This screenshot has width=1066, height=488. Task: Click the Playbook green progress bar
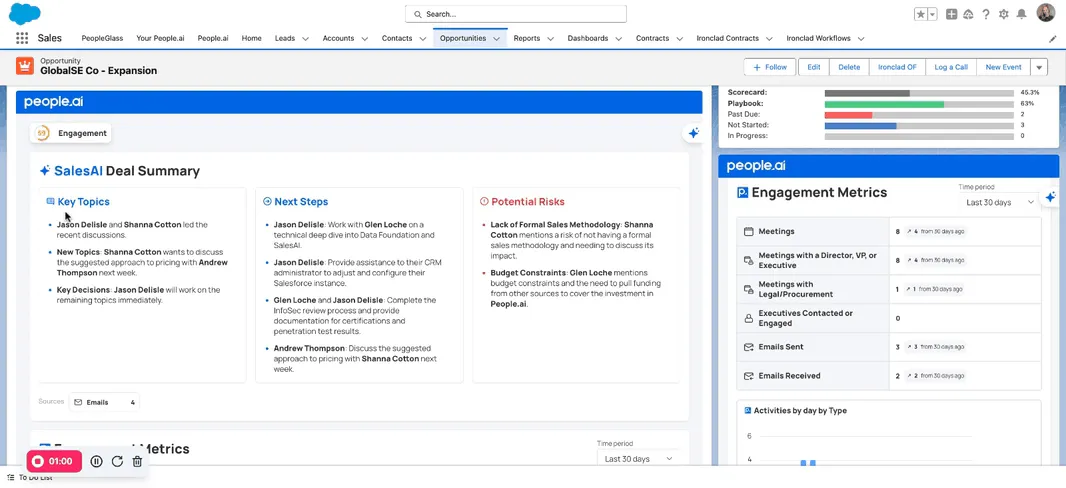click(x=884, y=104)
